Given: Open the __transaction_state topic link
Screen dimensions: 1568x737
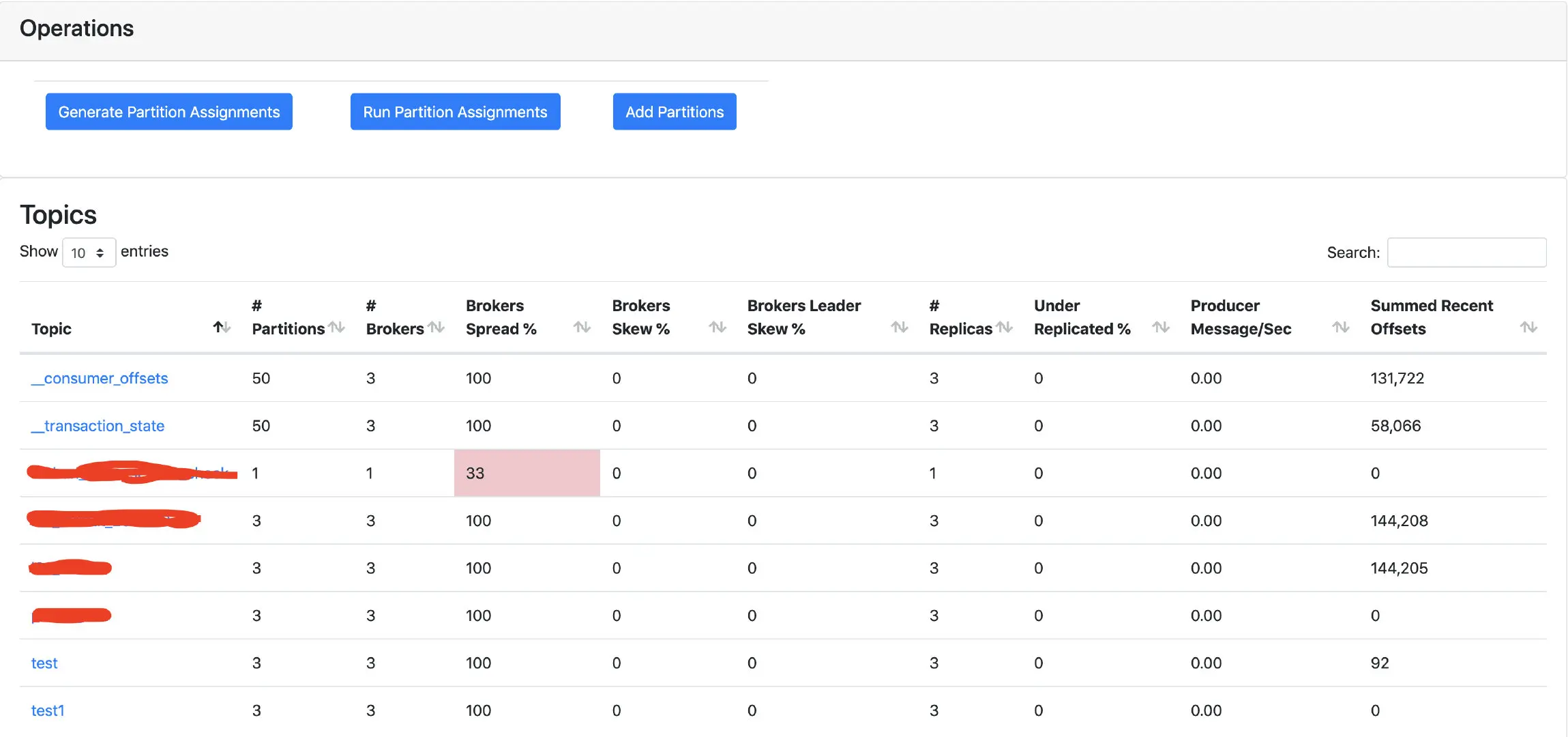Looking at the screenshot, I should point(98,426).
